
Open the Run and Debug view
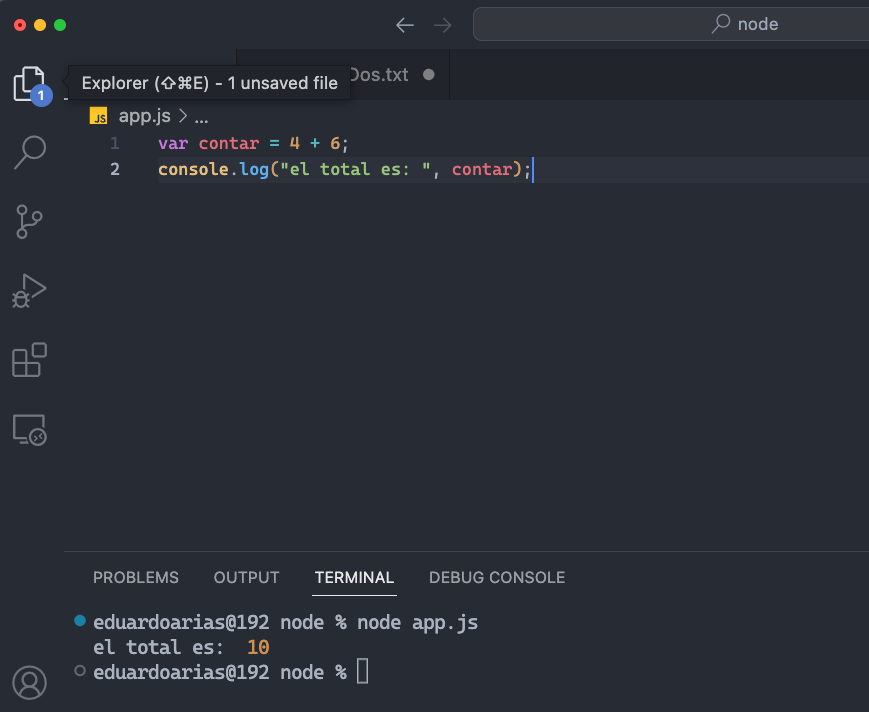tap(29, 291)
